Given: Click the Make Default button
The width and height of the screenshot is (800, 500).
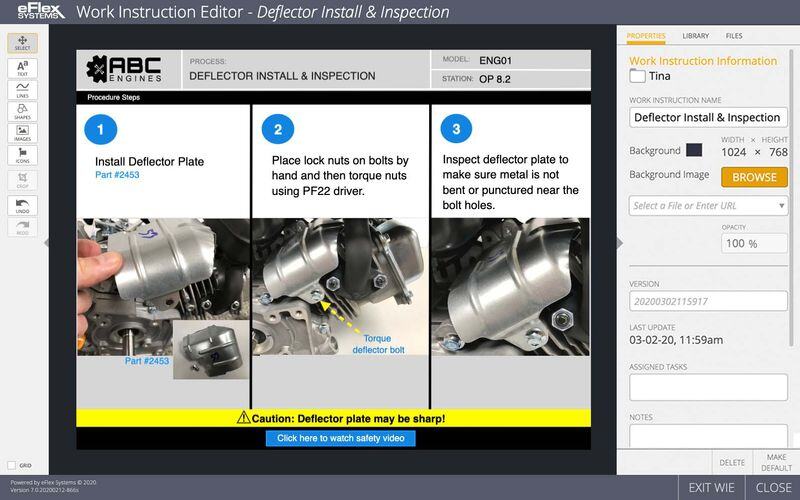Looking at the screenshot, I should [776, 462].
